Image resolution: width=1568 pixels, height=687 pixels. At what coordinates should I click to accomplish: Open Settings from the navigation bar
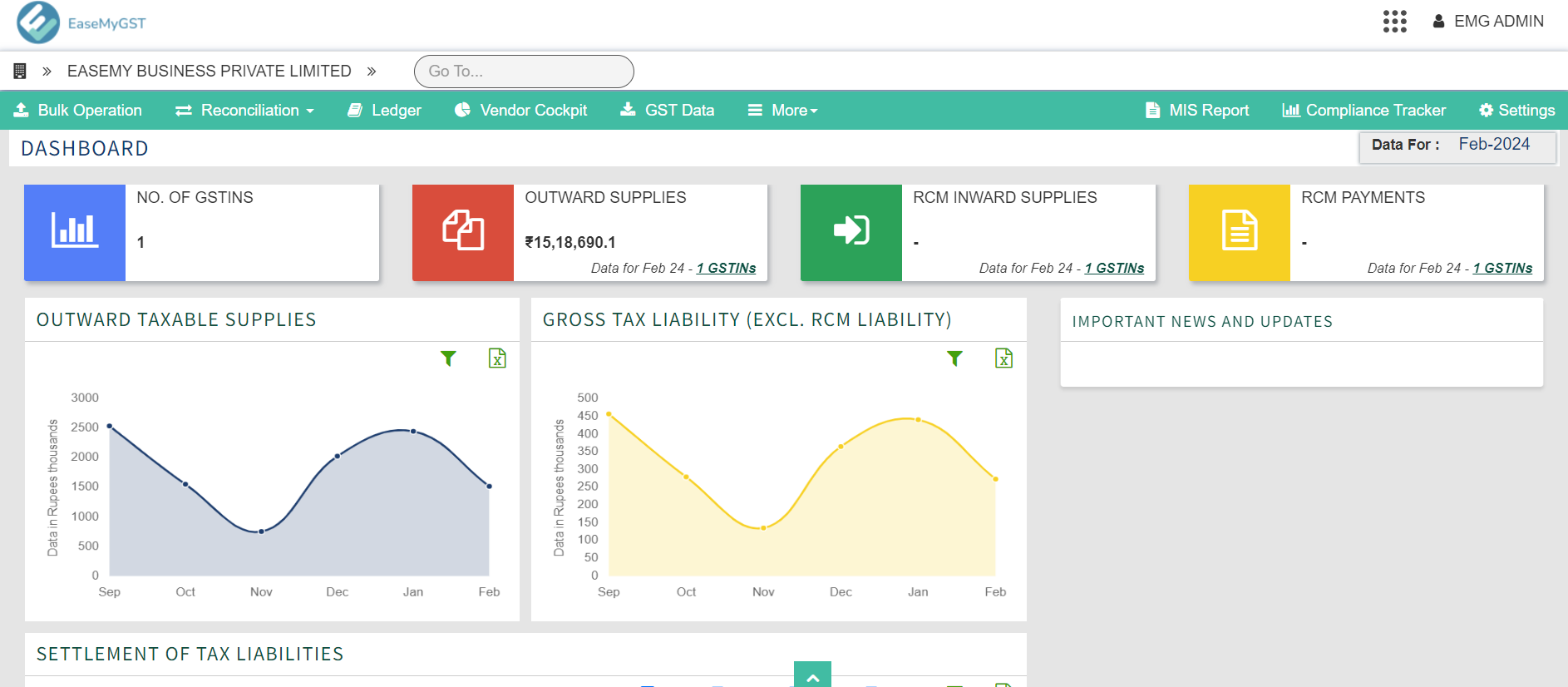1517,110
